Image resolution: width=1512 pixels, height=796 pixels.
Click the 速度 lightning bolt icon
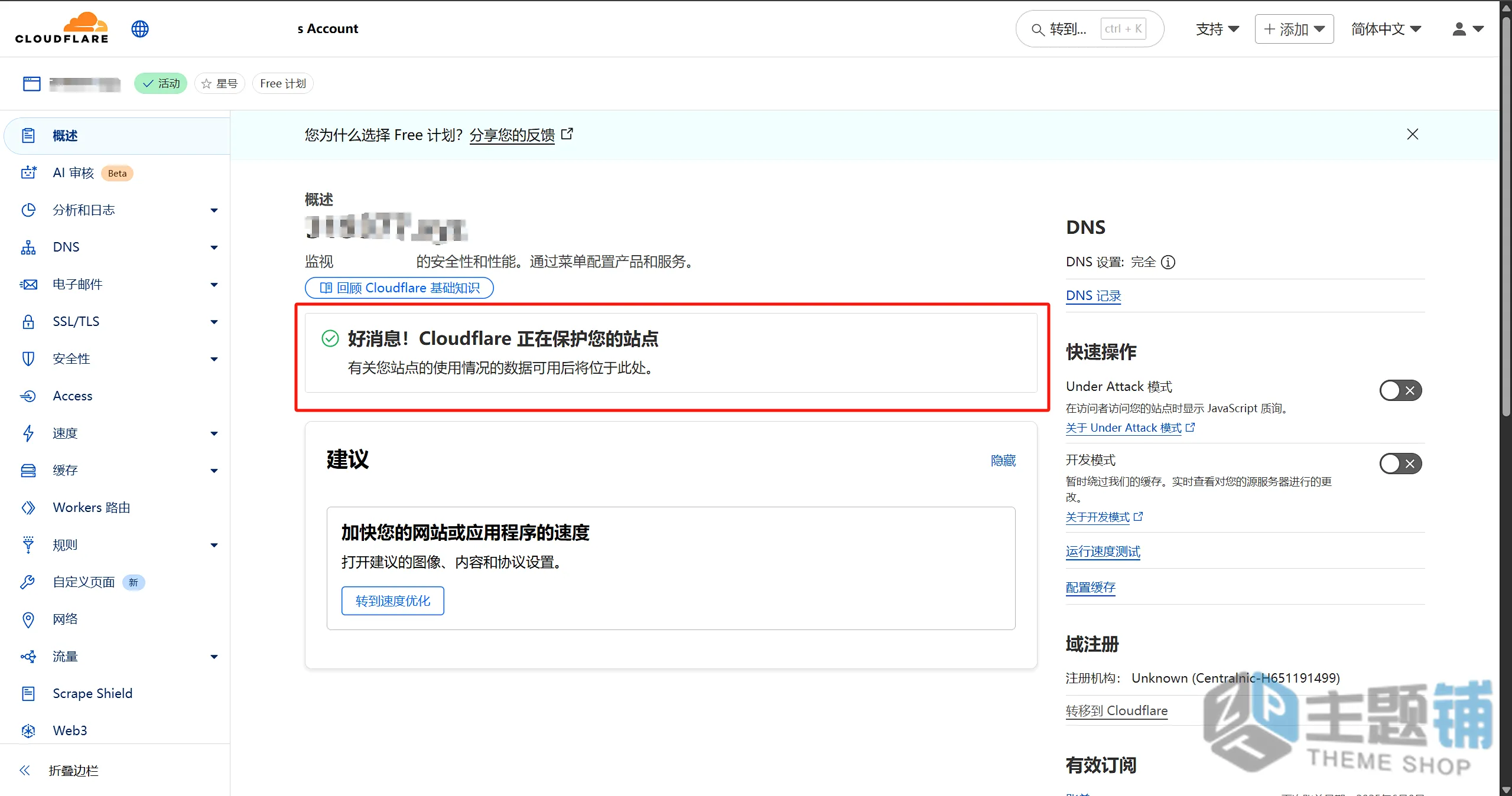point(28,433)
